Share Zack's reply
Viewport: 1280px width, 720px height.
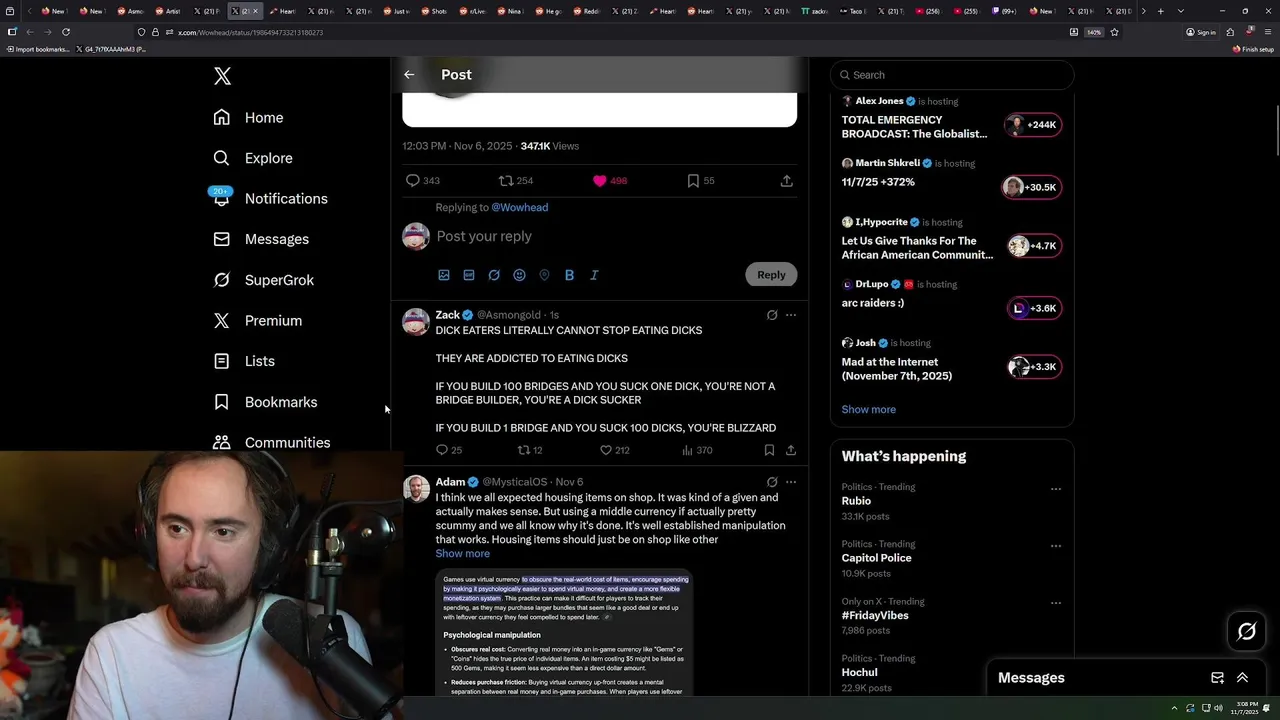[791, 450]
